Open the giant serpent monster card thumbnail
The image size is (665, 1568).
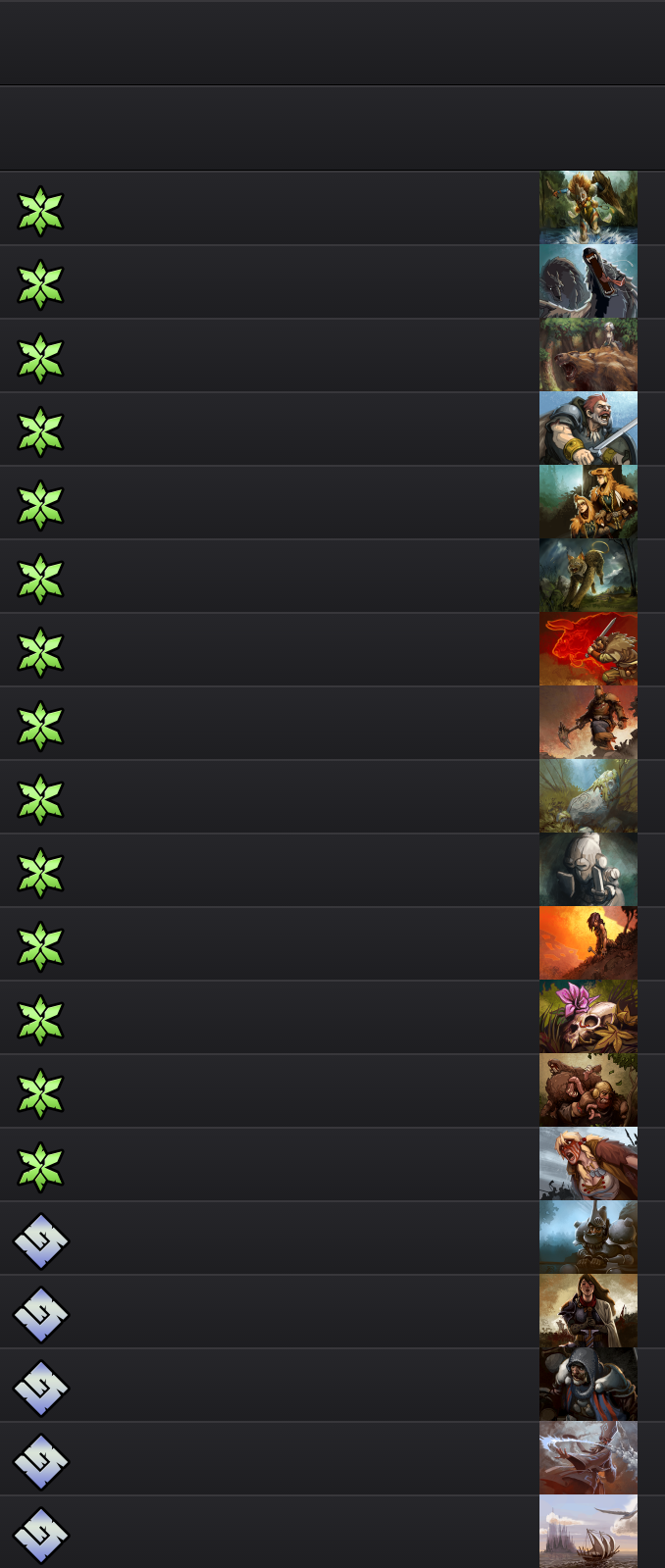pos(588,281)
